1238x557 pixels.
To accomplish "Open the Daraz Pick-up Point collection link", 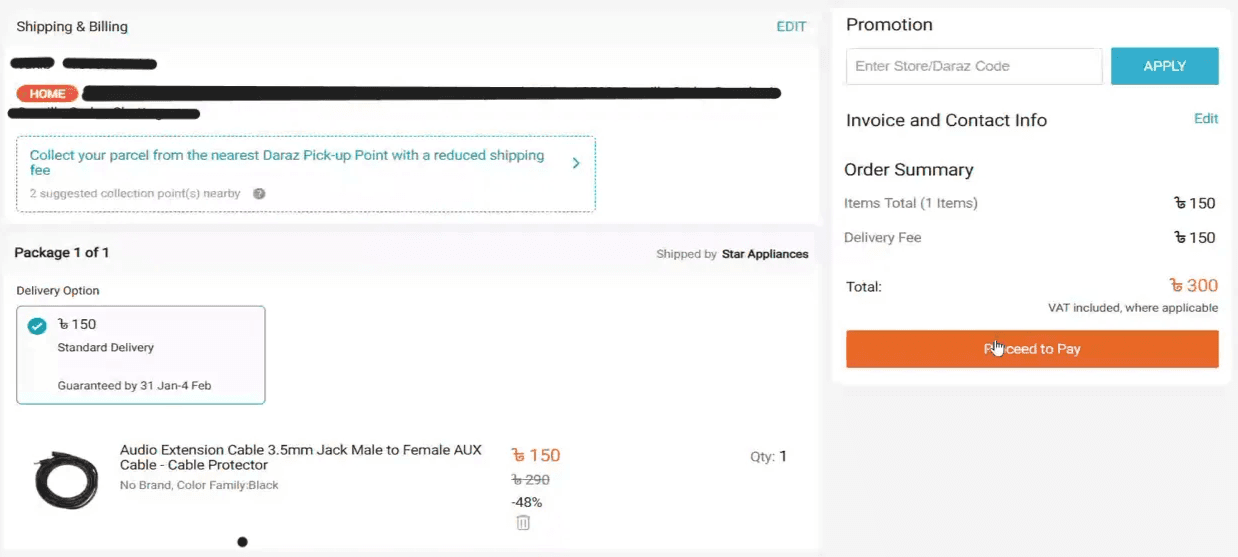I will pos(287,163).
